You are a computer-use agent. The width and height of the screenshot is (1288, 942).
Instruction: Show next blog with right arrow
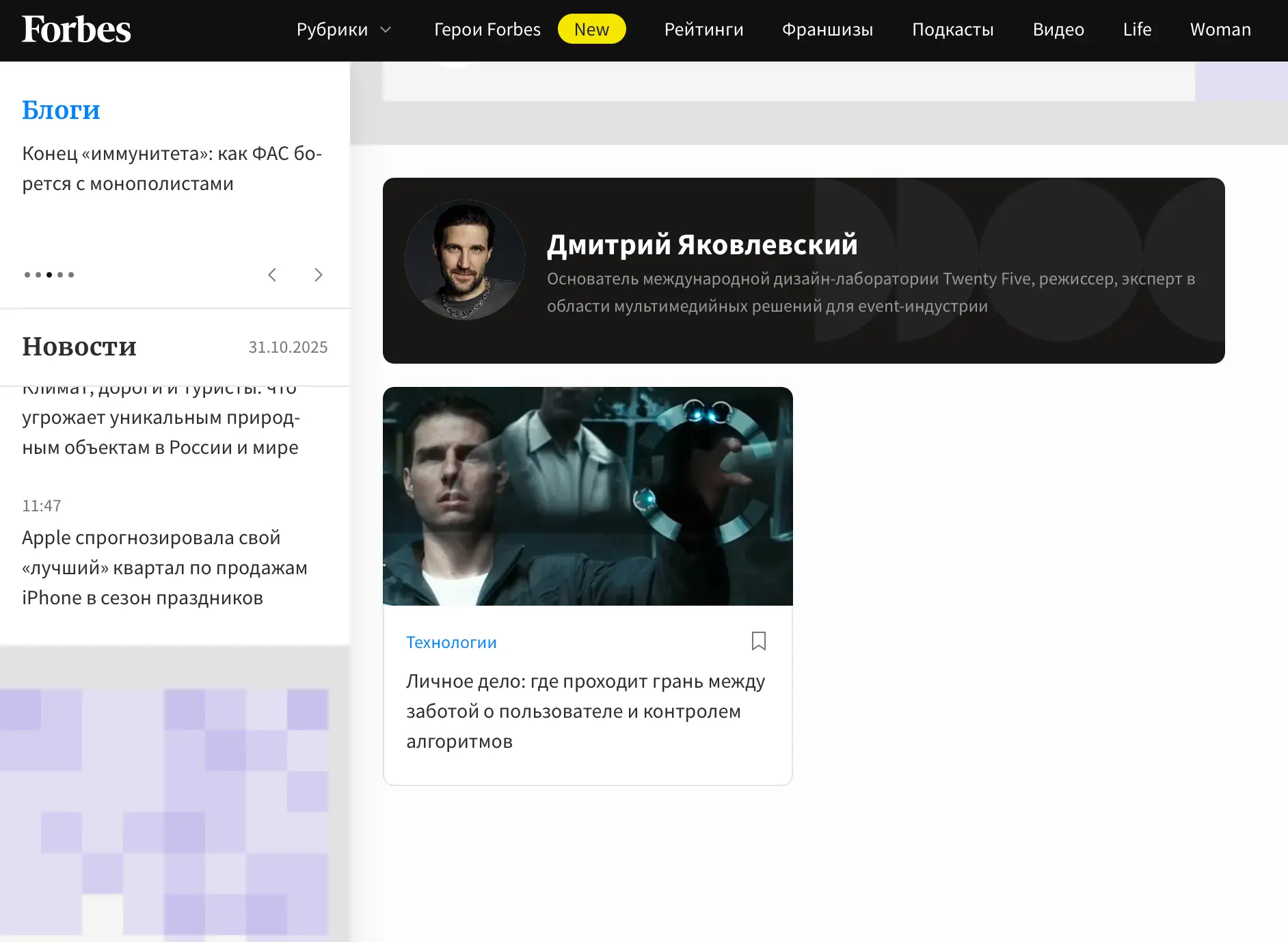tap(318, 275)
